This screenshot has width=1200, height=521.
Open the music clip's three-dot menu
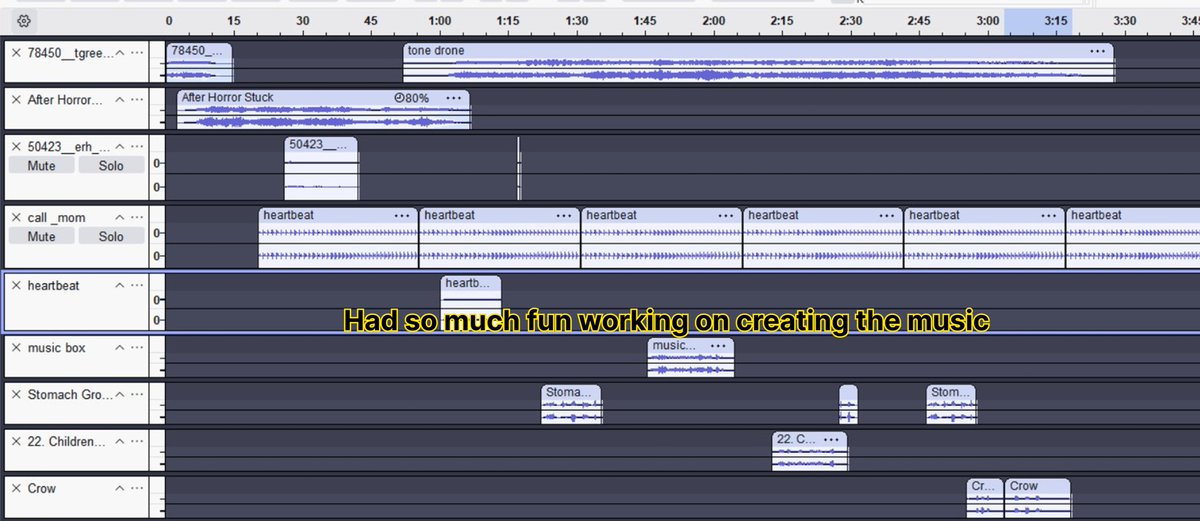pyautogui.click(x=718, y=346)
